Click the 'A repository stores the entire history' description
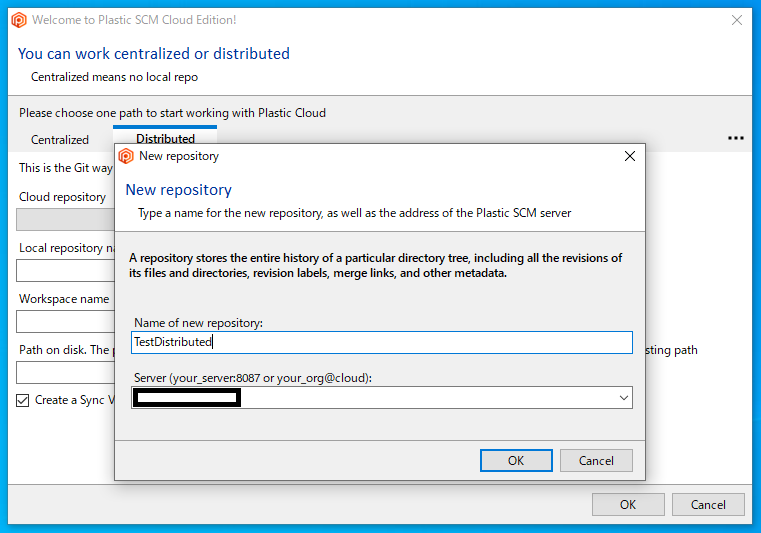 [x=375, y=265]
